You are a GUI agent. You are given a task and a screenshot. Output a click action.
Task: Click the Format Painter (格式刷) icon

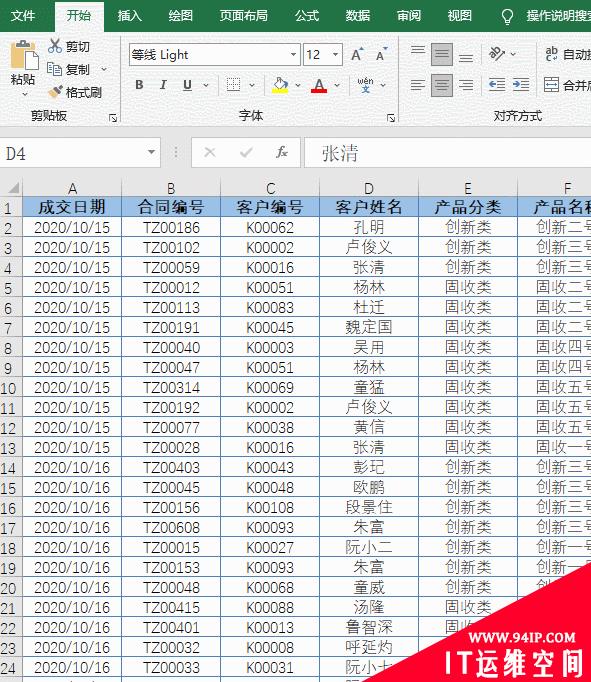(x=55, y=92)
